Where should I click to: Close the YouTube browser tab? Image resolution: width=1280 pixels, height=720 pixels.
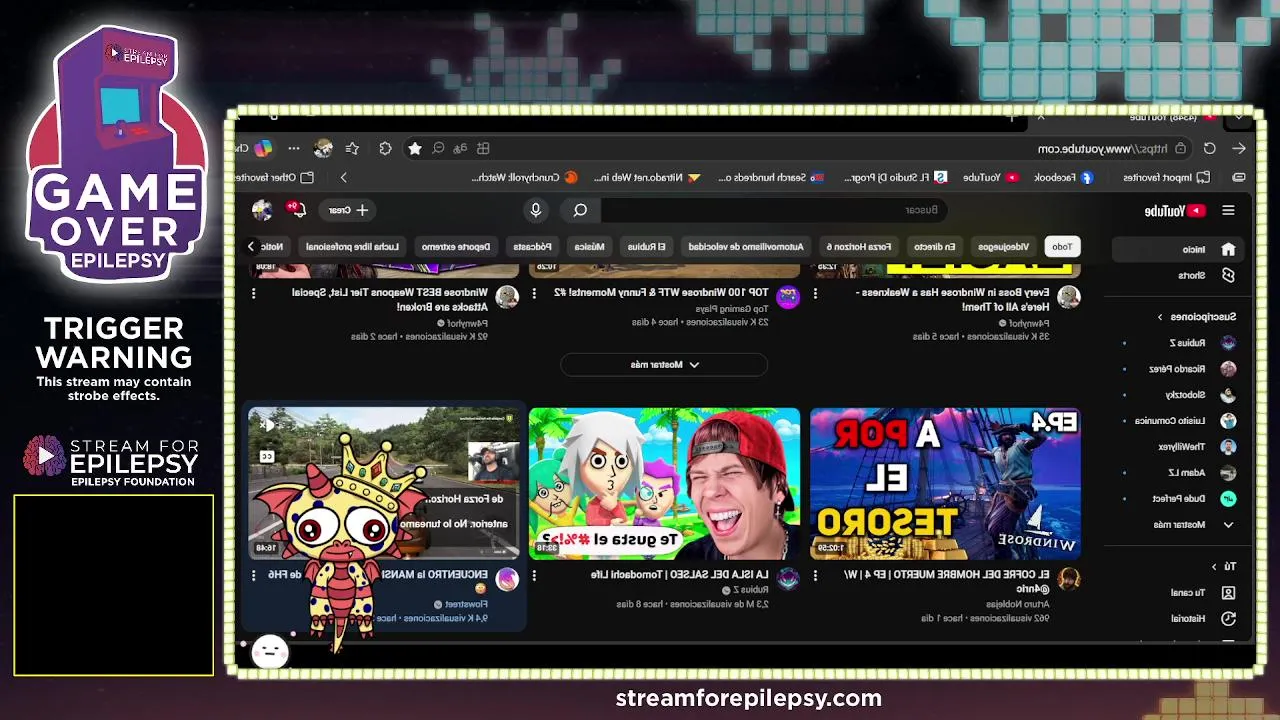coord(1040,118)
